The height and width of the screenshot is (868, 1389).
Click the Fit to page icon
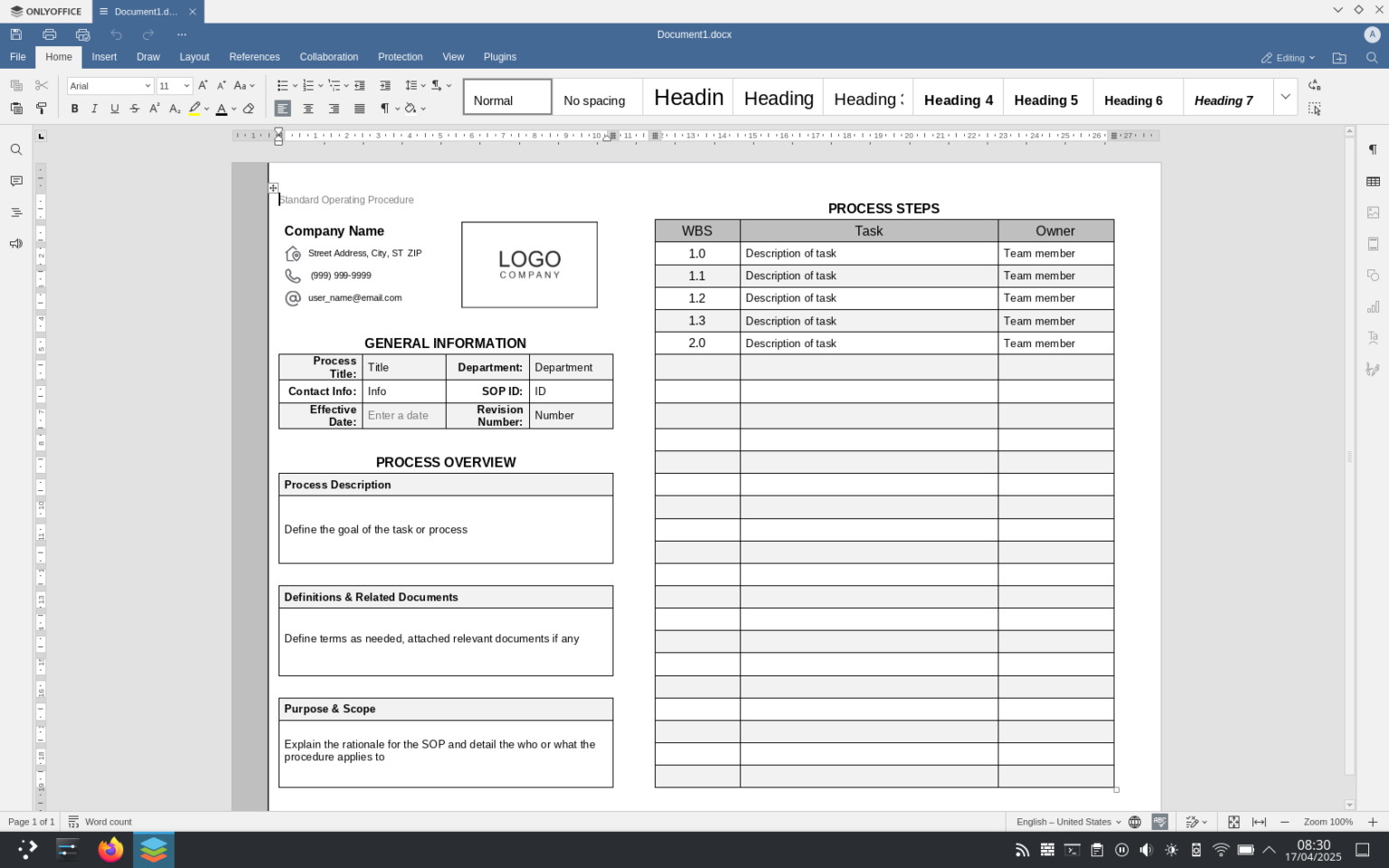1234,821
